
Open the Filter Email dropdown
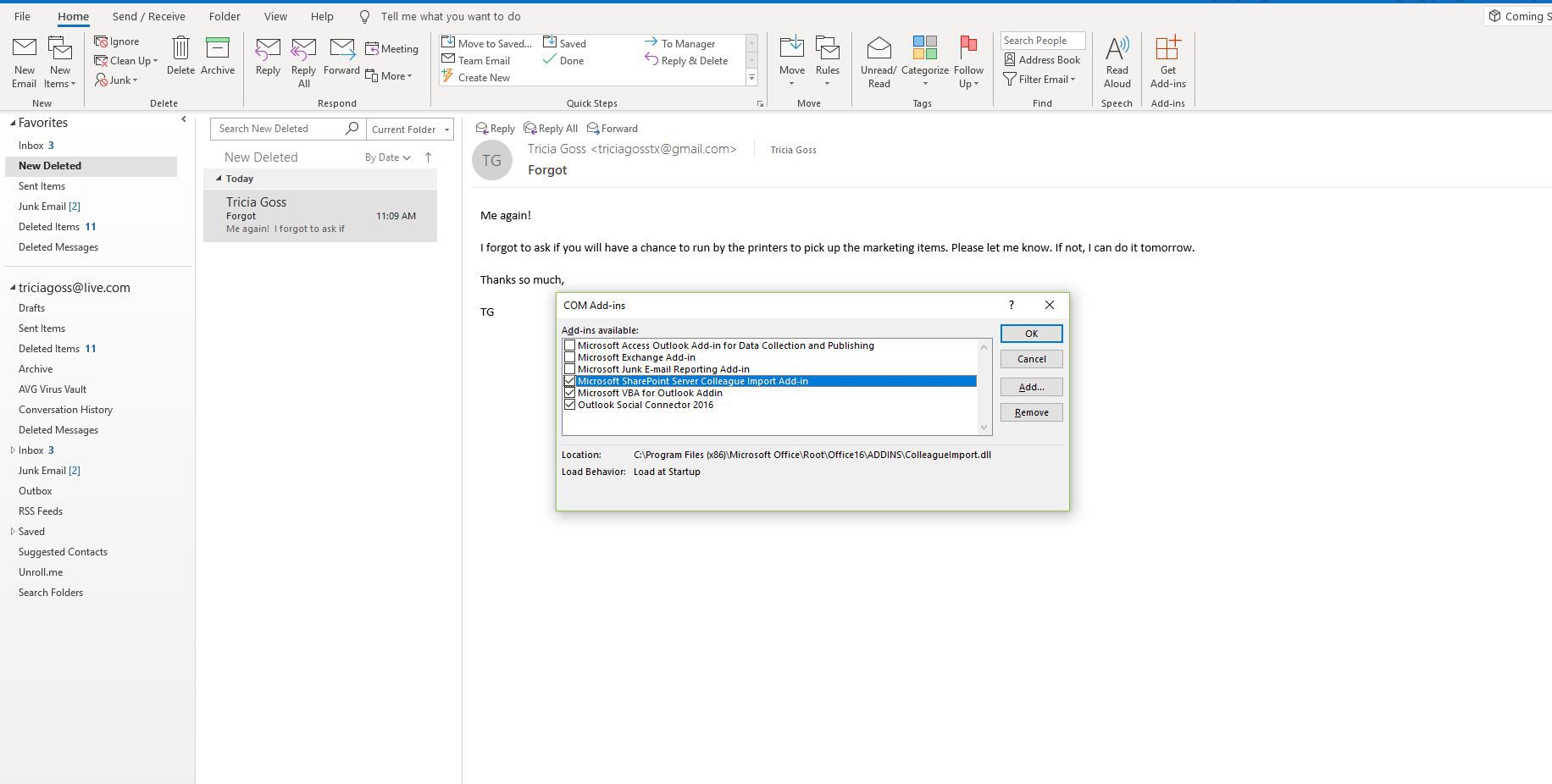pyautogui.click(x=1039, y=80)
